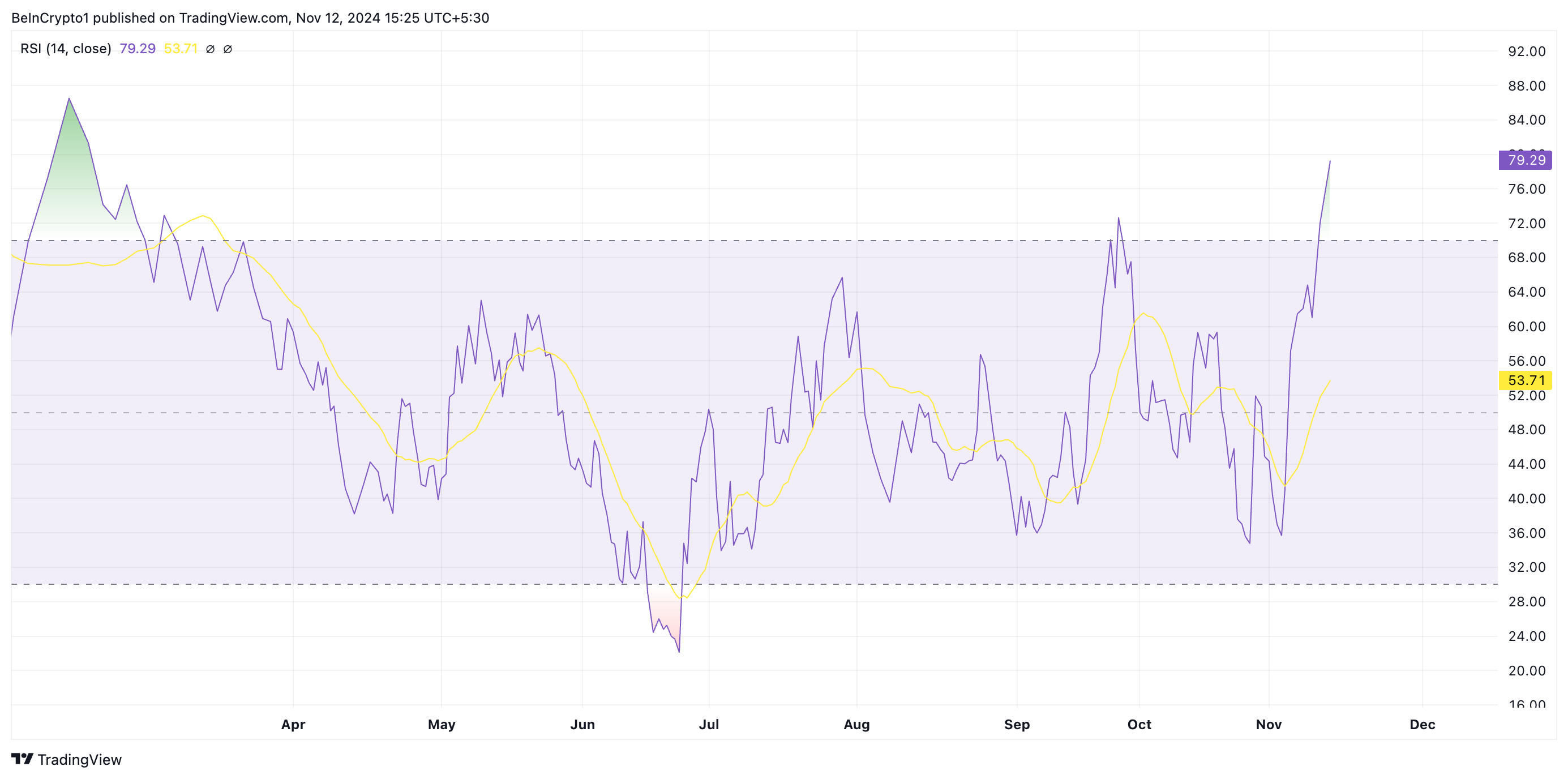Select the Oct label on time axis
The height and width of the screenshot is (779, 1568).
1139,724
